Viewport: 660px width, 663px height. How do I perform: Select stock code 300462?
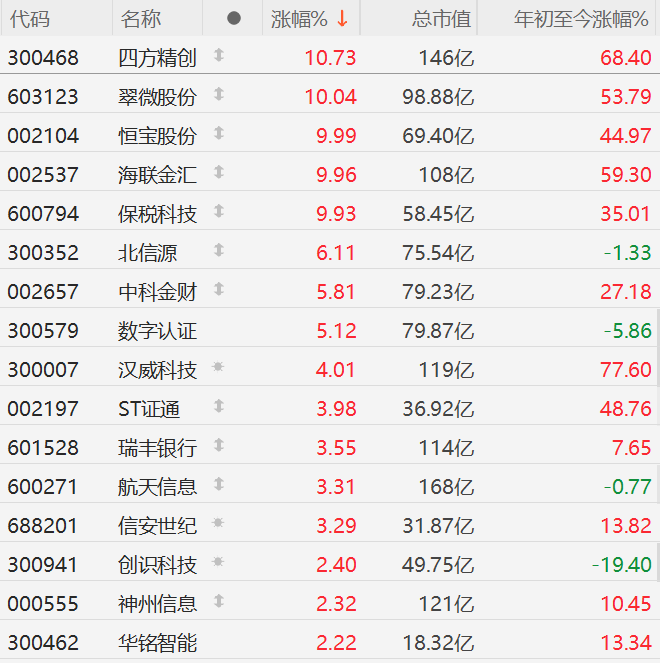point(43,643)
